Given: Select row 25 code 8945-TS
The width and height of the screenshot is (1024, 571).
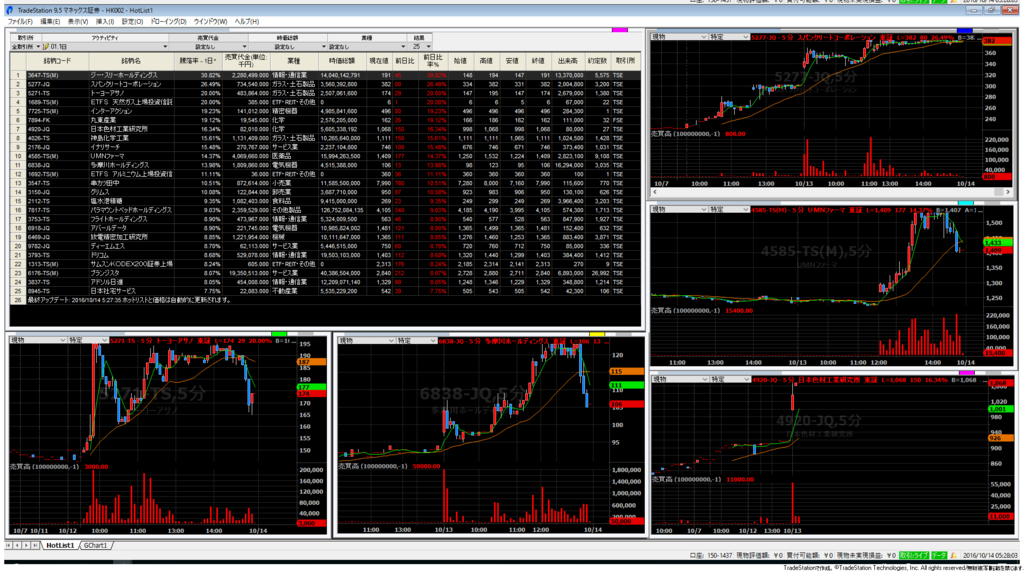Looking at the screenshot, I should tap(39, 291).
